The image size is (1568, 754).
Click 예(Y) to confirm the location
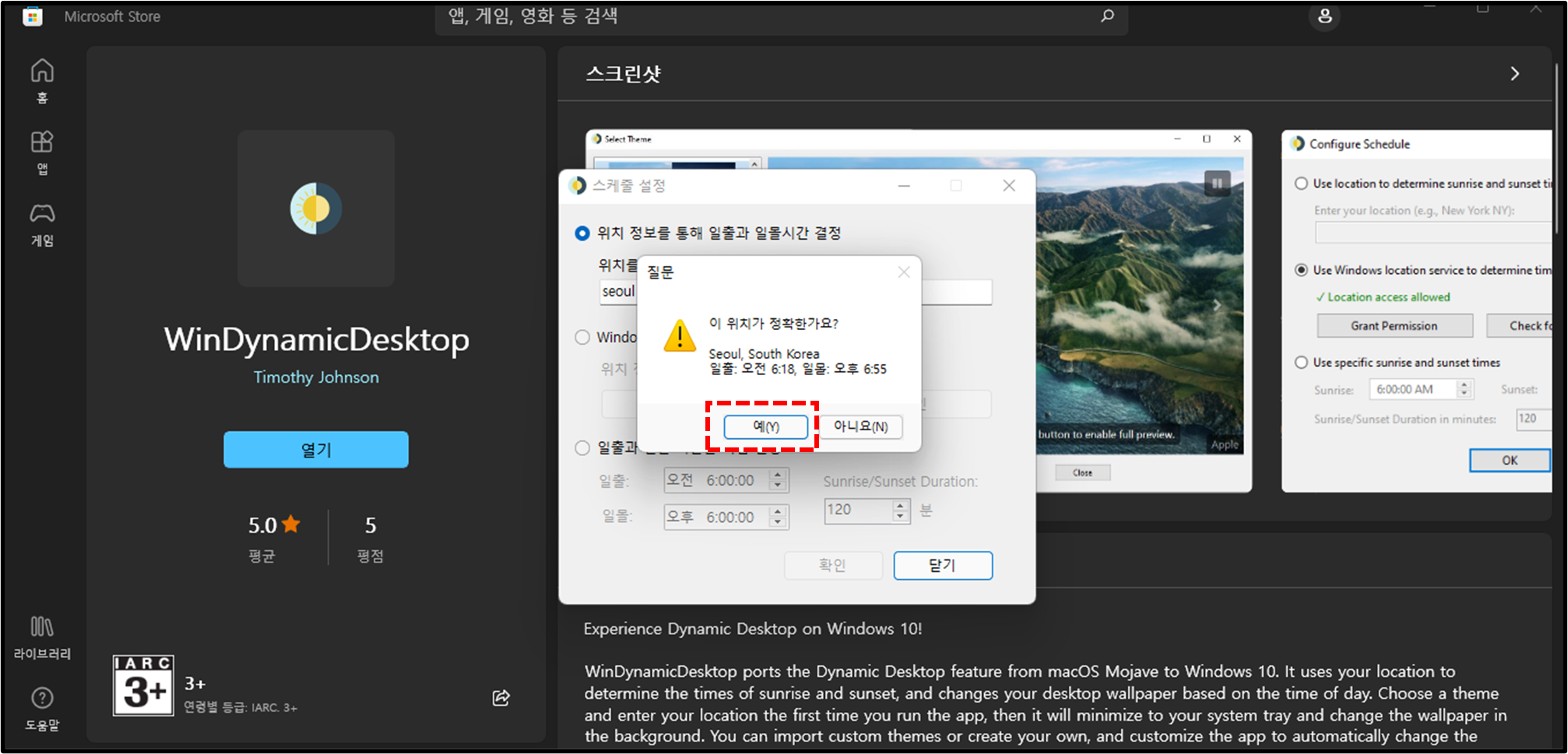(x=765, y=426)
